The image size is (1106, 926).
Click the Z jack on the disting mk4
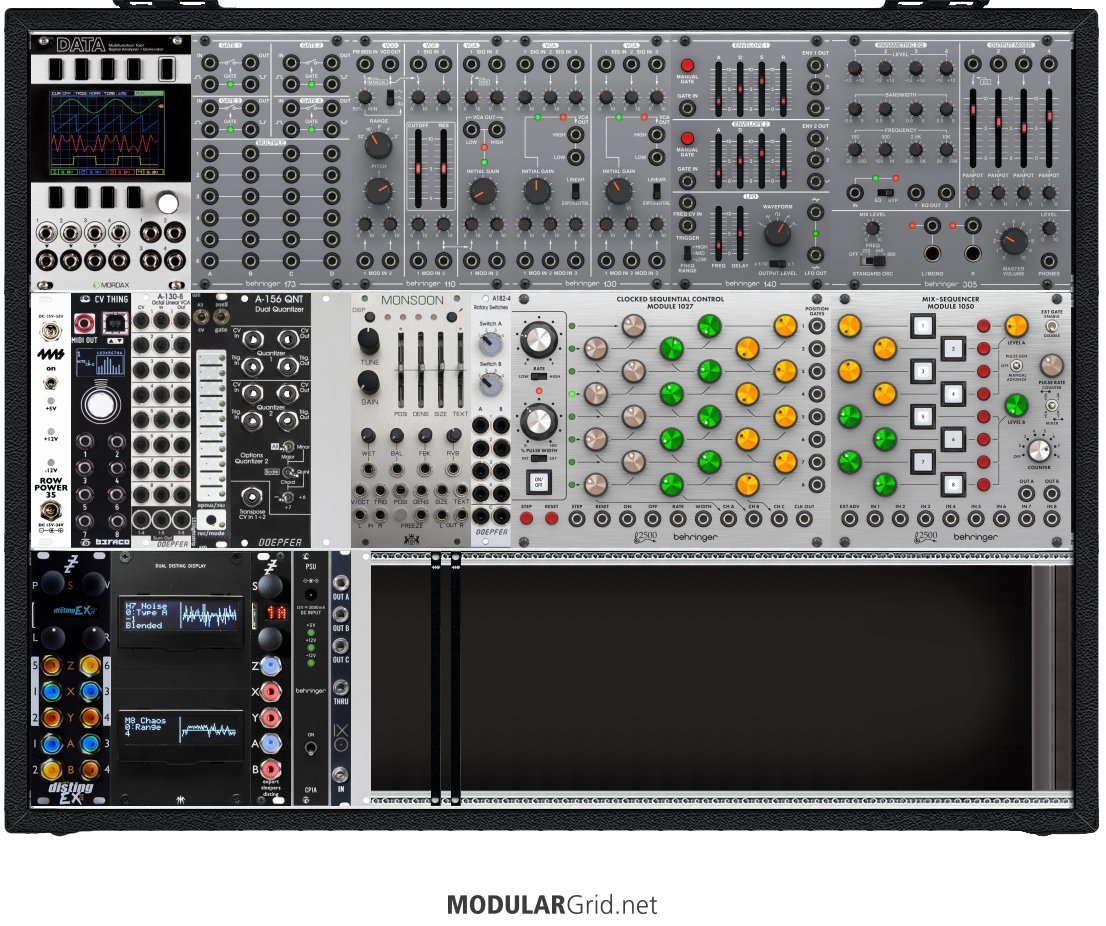tap(271, 666)
